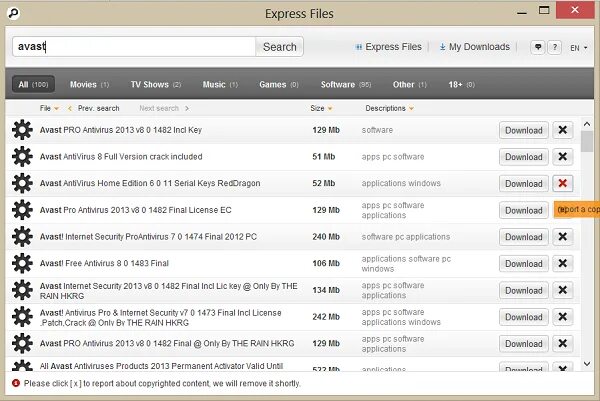Click red X for Avast Home Edition 6 0 11
600x401 pixels.
[x=562, y=183]
